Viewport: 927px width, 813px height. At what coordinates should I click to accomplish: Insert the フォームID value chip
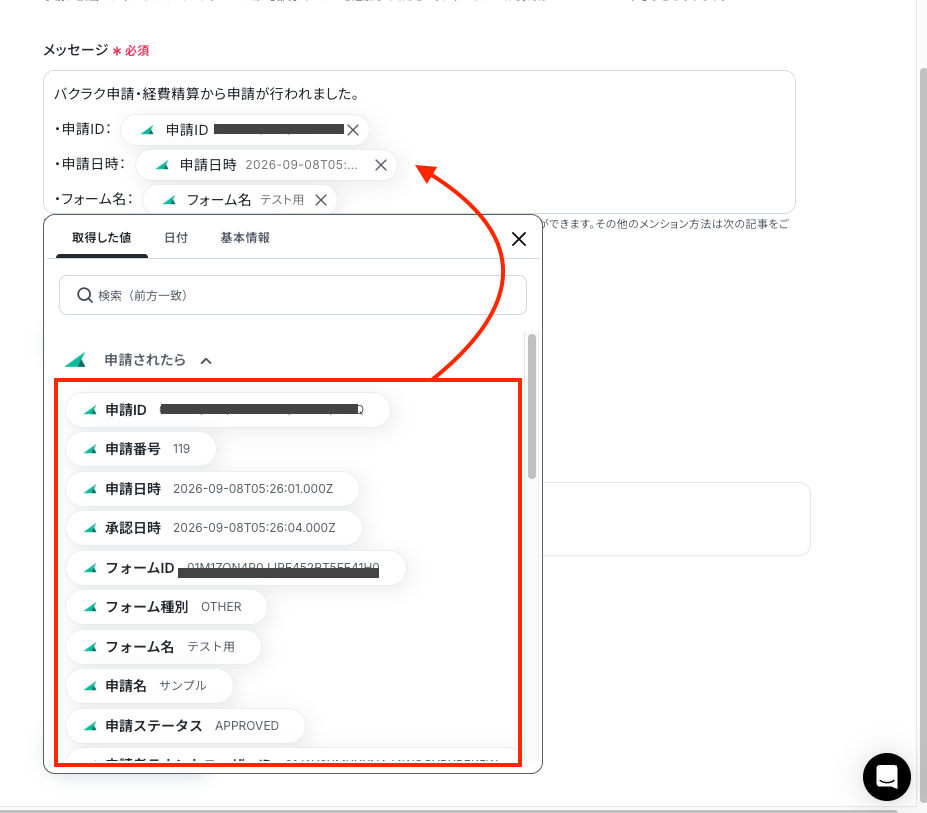point(235,568)
